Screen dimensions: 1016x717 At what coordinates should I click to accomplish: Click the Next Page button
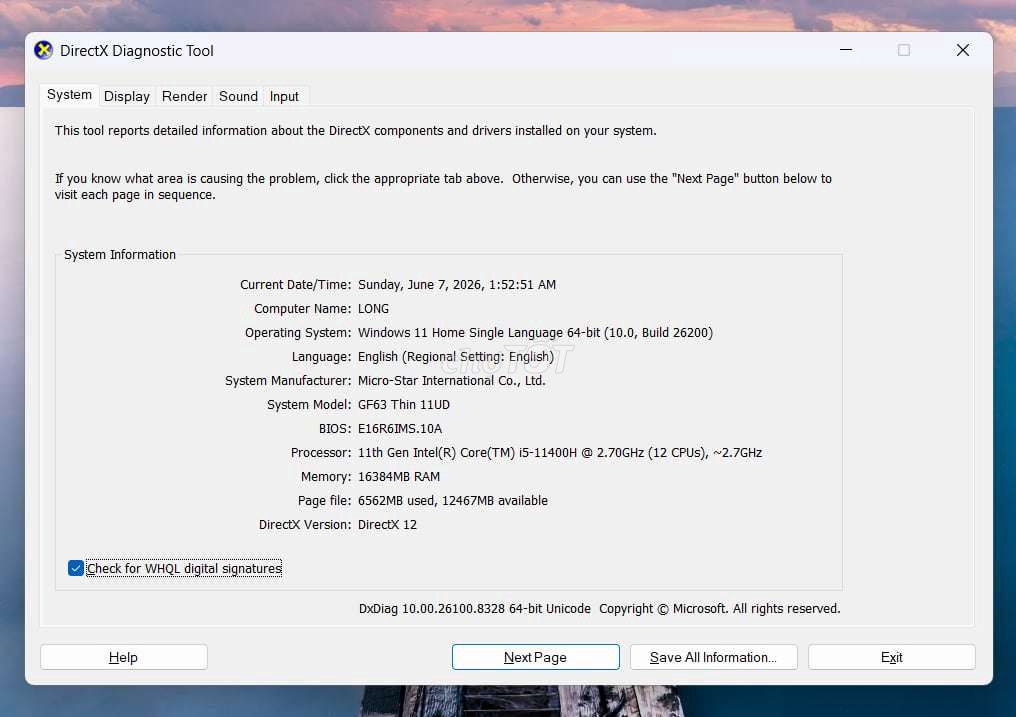coord(535,657)
